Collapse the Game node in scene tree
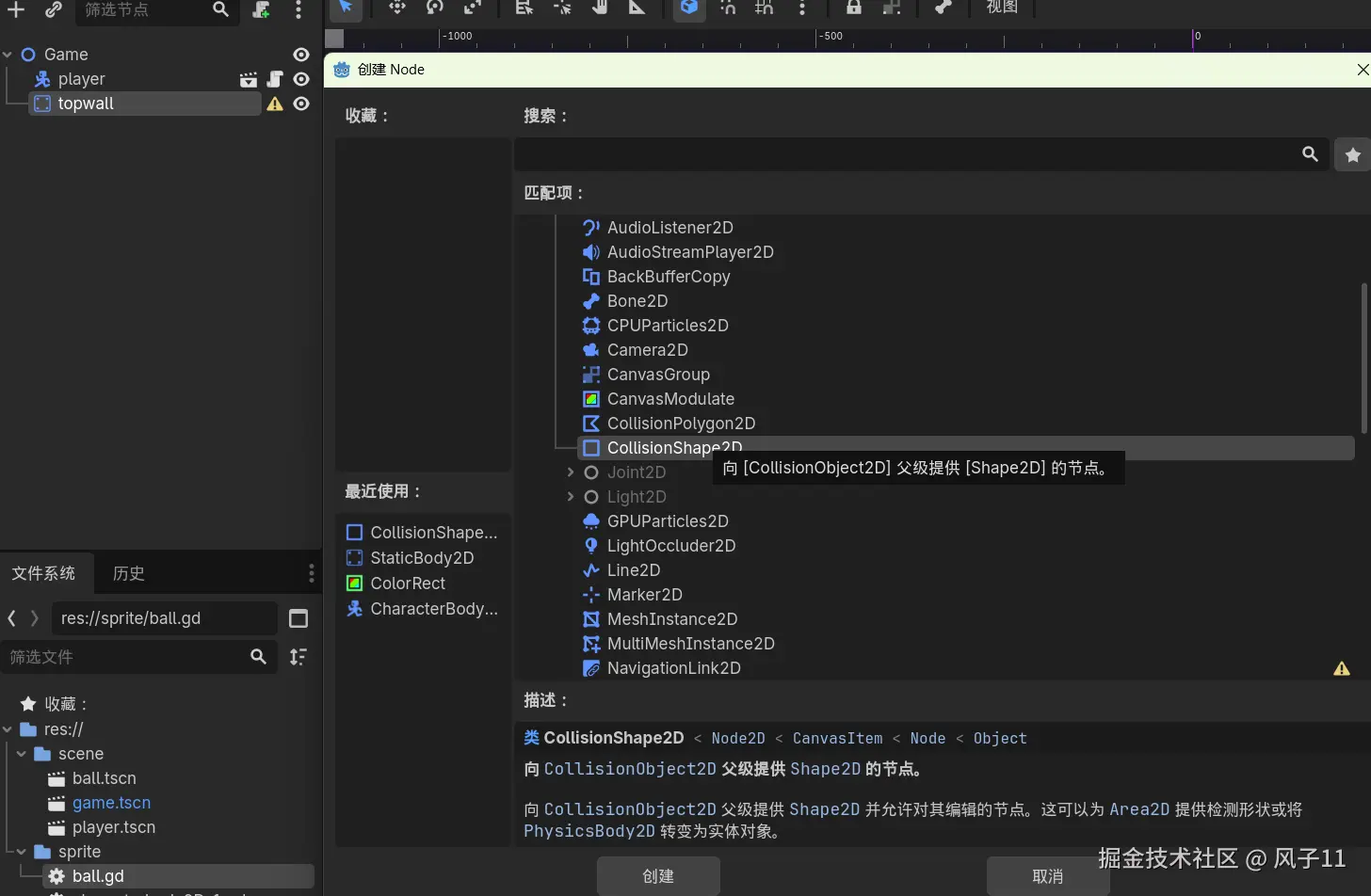 (x=8, y=55)
